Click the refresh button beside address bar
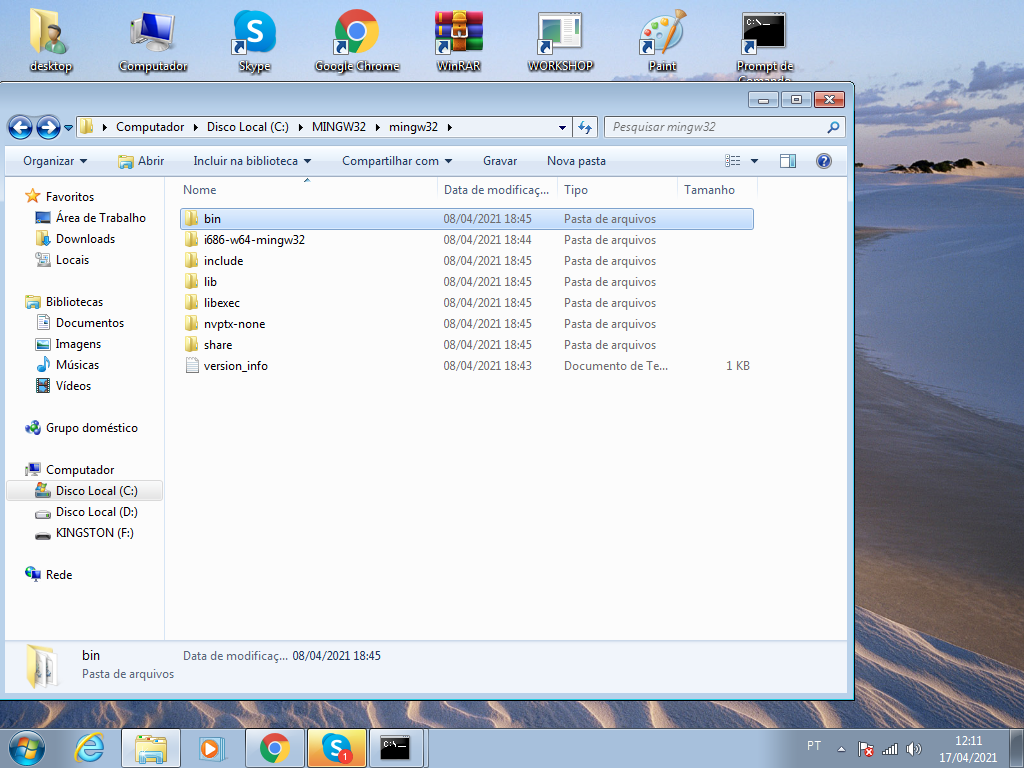This screenshot has width=1024, height=768. point(586,127)
